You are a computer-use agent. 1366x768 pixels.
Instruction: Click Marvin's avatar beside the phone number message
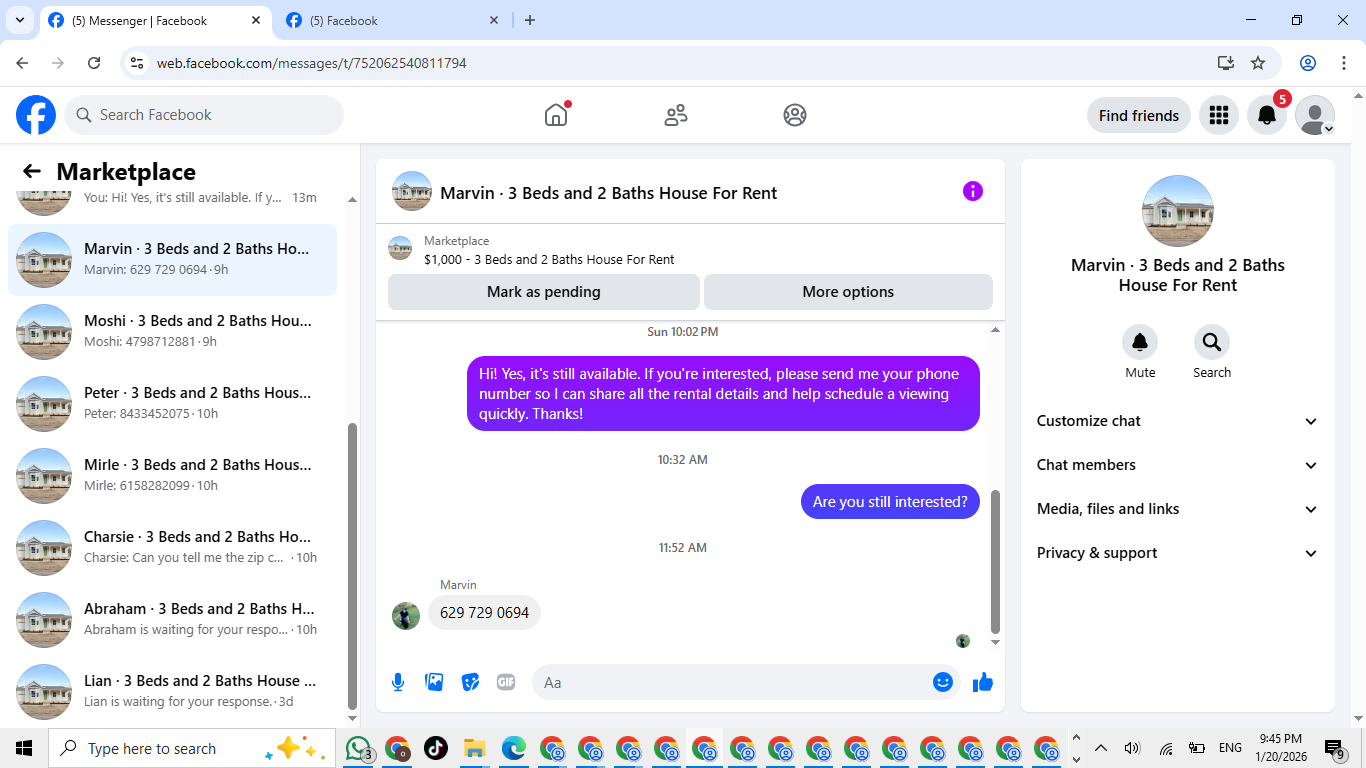(406, 615)
